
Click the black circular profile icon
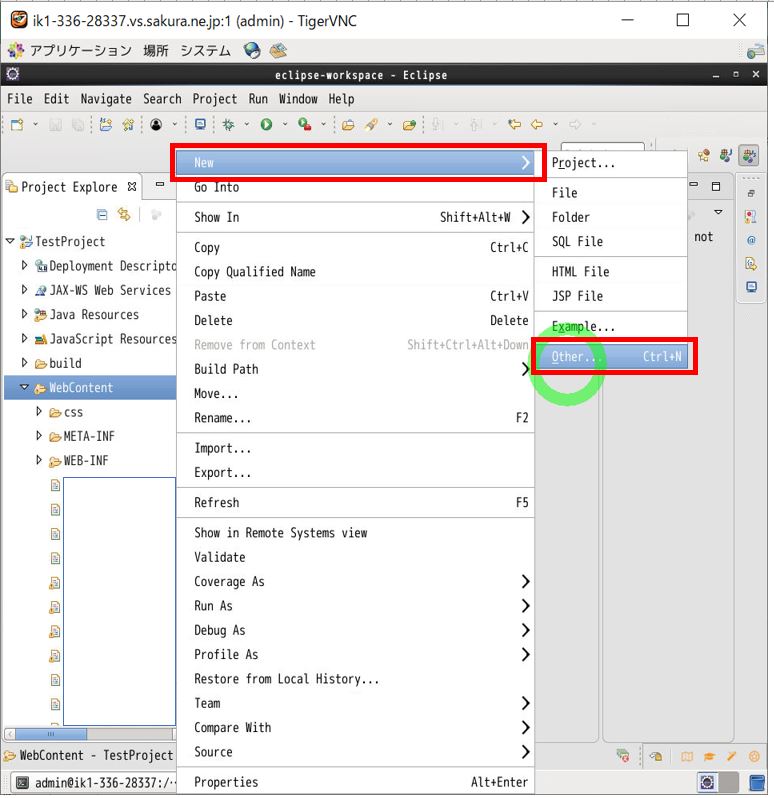coord(156,124)
